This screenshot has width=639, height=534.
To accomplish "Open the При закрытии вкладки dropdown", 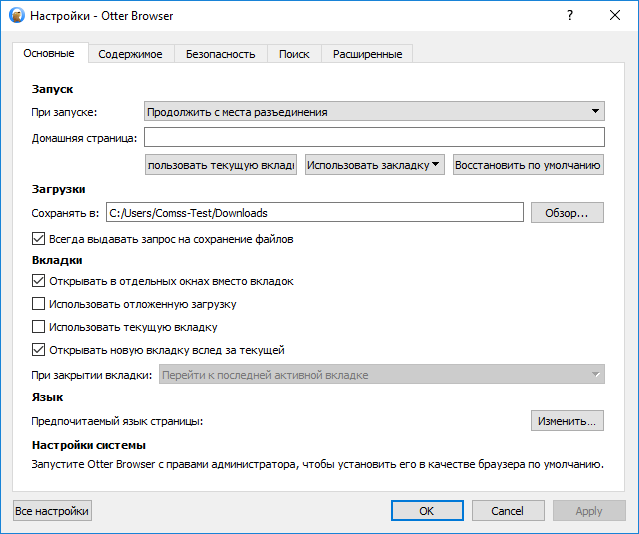I will 381,375.
